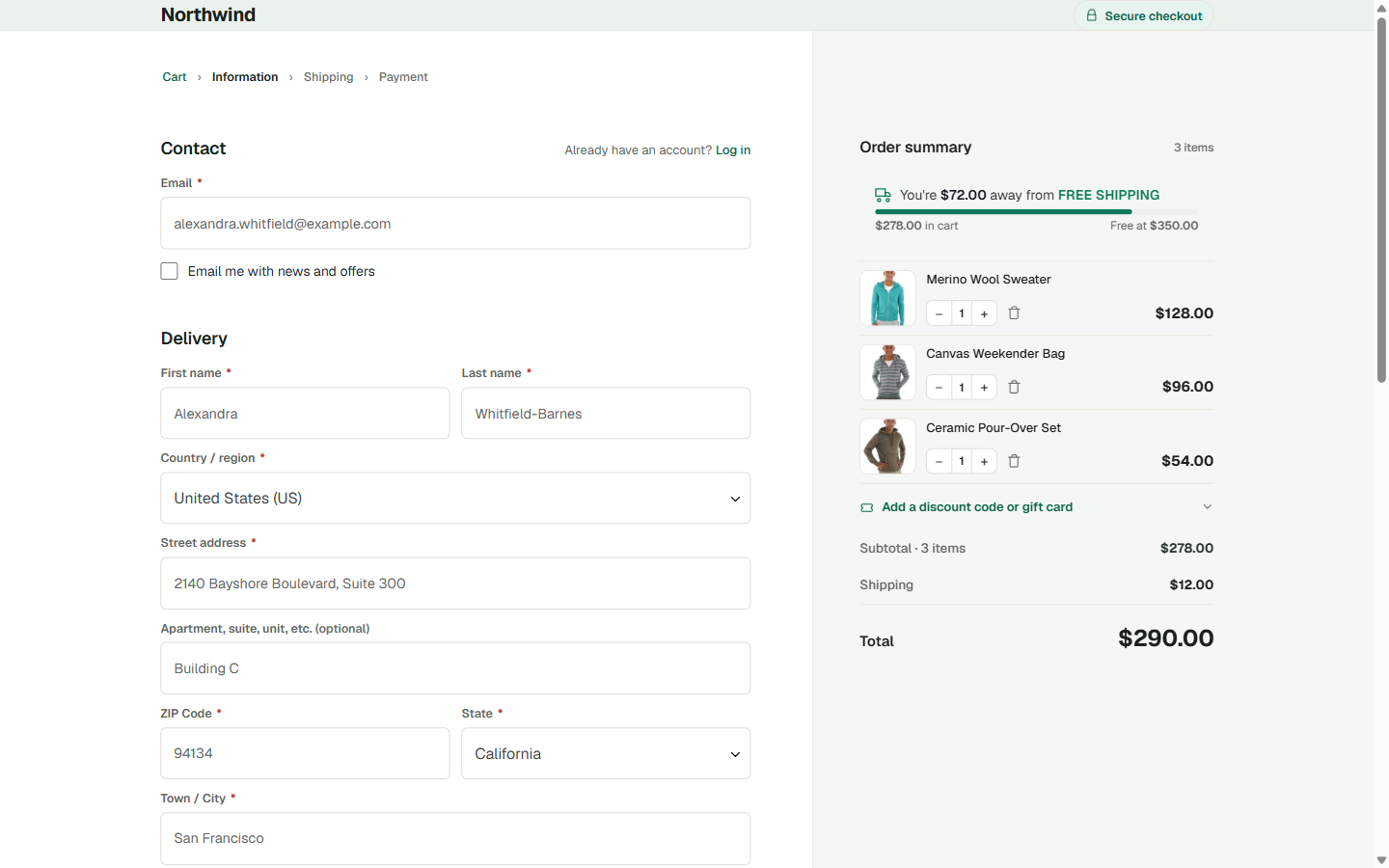Click the Canvas Weekender Bag product name
This screenshot has height=868, width=1389.
(x=995, y=354)
